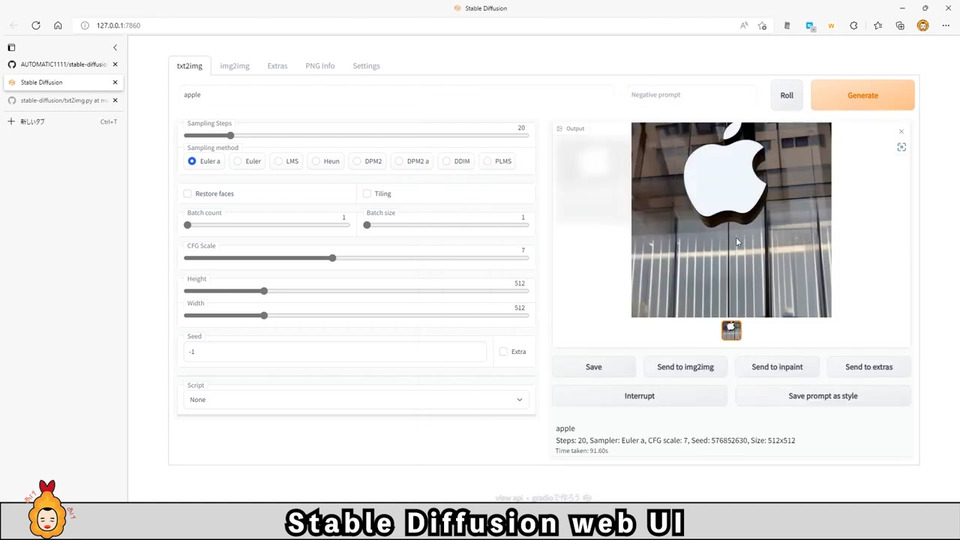Viewport: 960px width, 540px height.
Task: Select DPM2 sampling method
Action: click(367, 161)
